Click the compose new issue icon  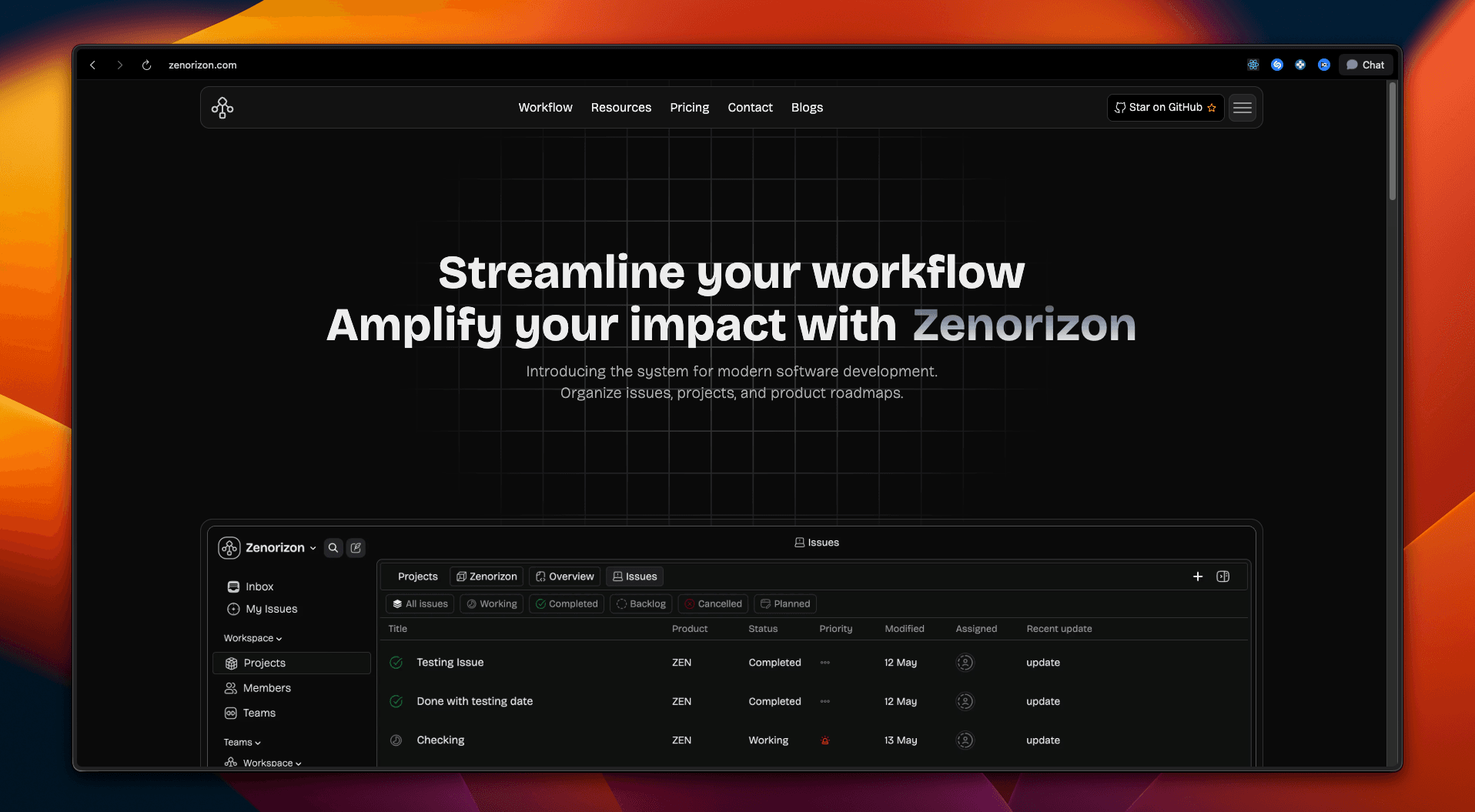click(356, 548)
